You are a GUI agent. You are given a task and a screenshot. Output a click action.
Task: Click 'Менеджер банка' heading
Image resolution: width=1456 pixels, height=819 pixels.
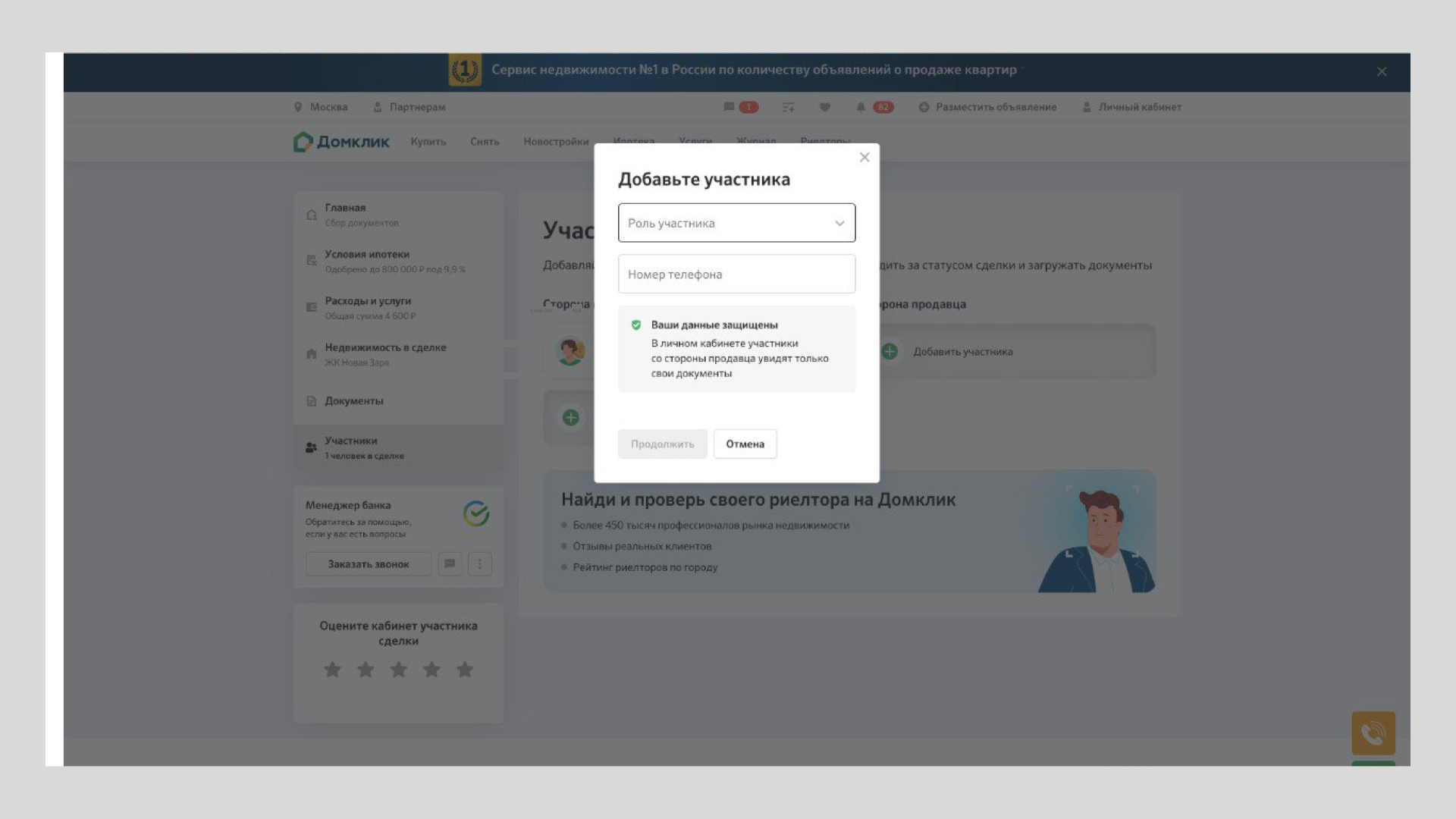tap(348, 505)
